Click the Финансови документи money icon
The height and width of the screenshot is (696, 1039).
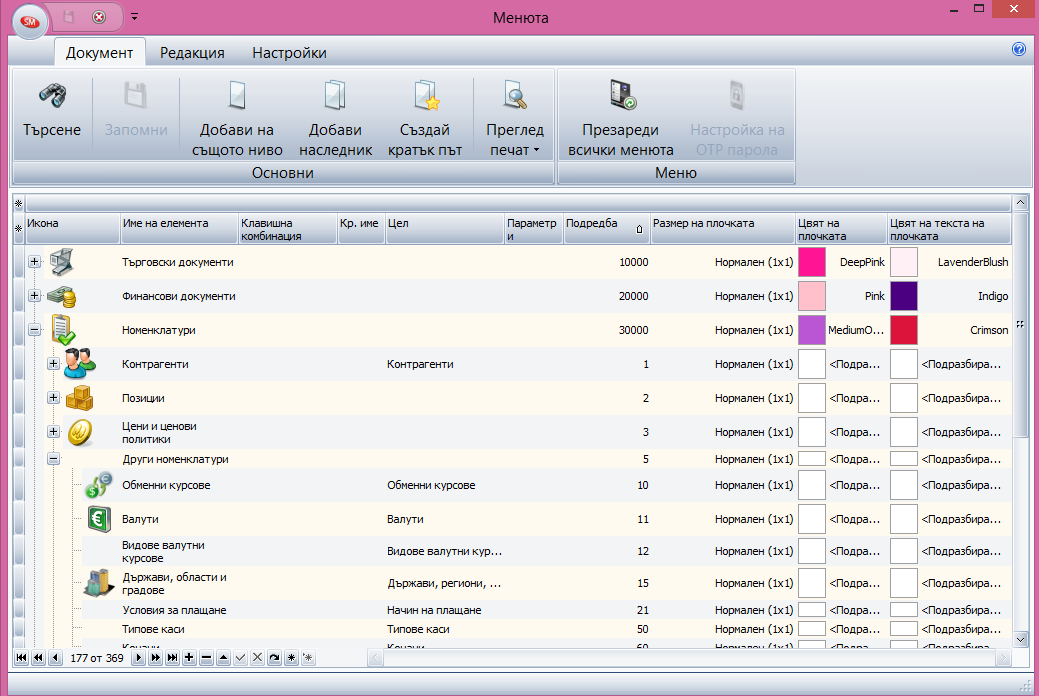(62, 296)
